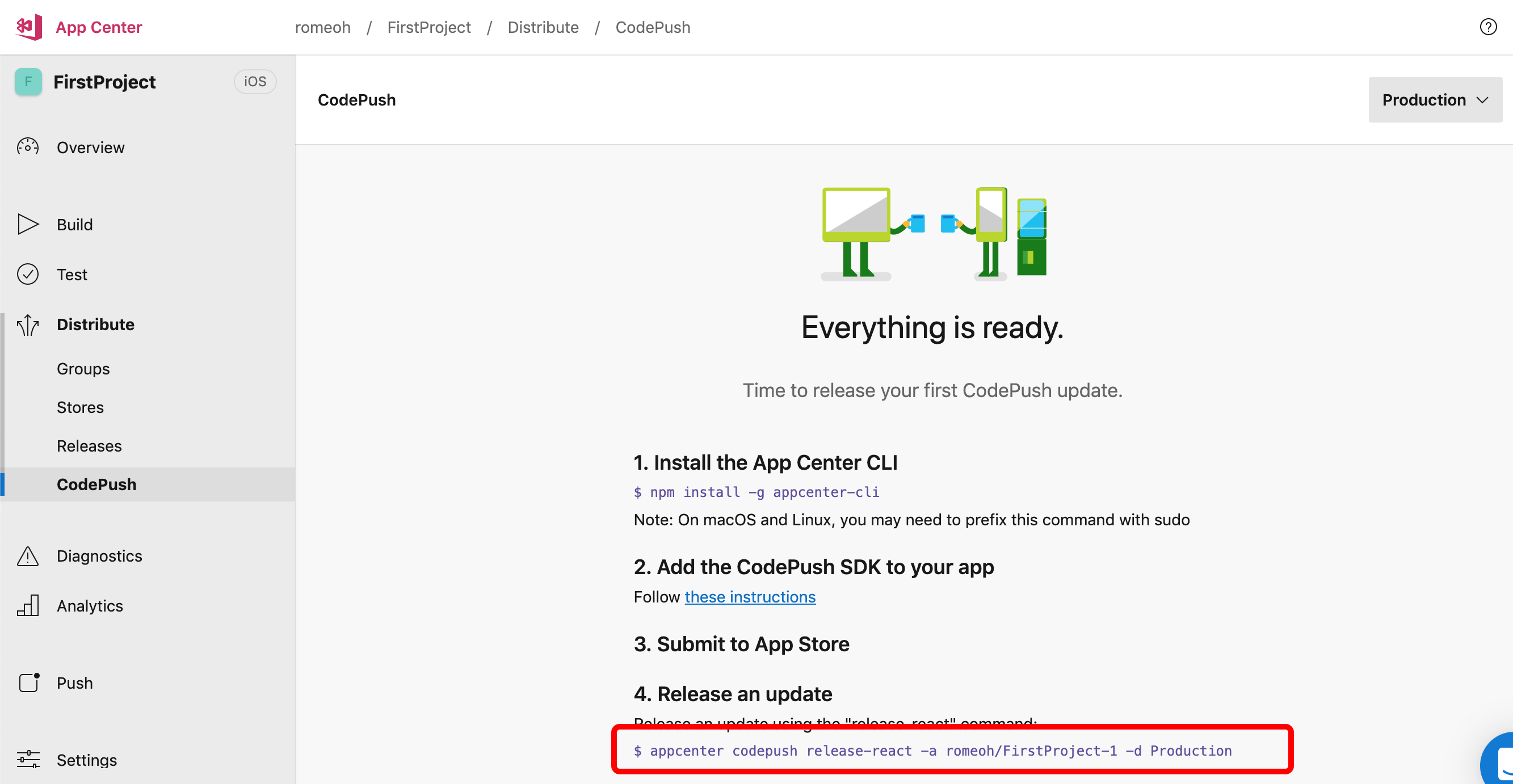Viewport: 1513px width, 784px height.
Task: Go to Releases in the sidebar
Action: (89, 446)
